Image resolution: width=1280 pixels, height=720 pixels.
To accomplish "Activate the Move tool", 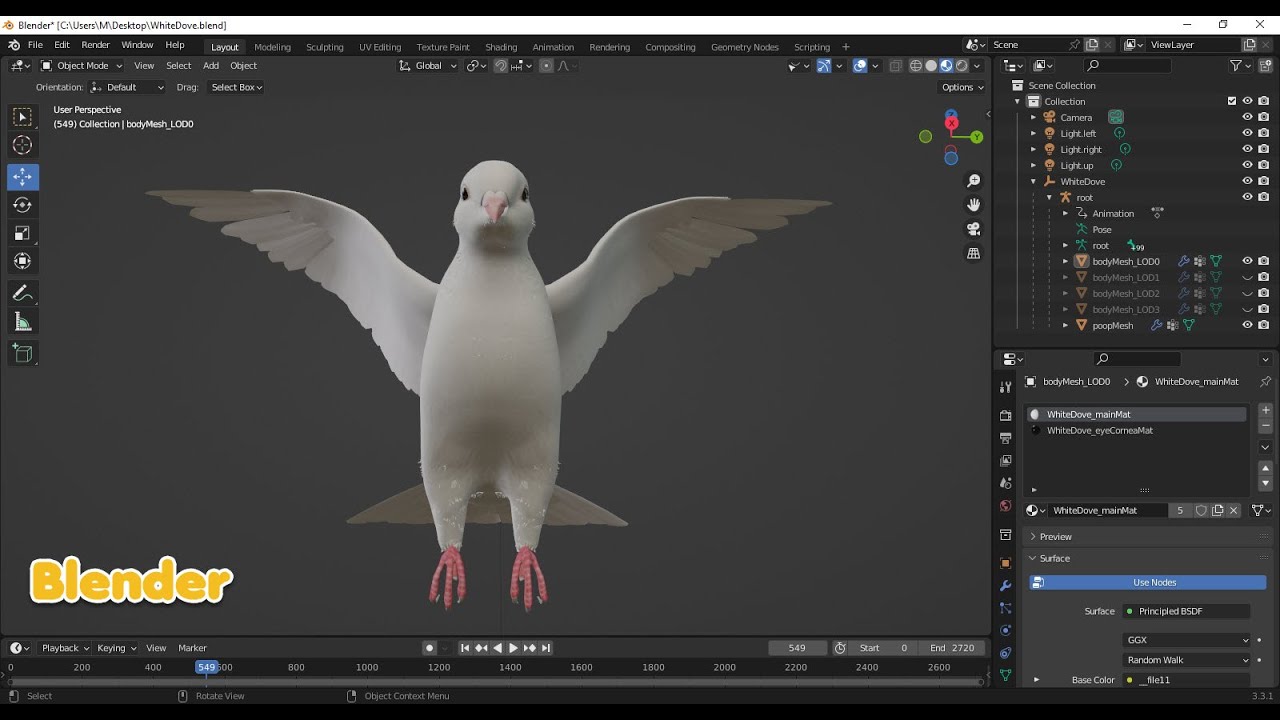I will coord(22,177).
